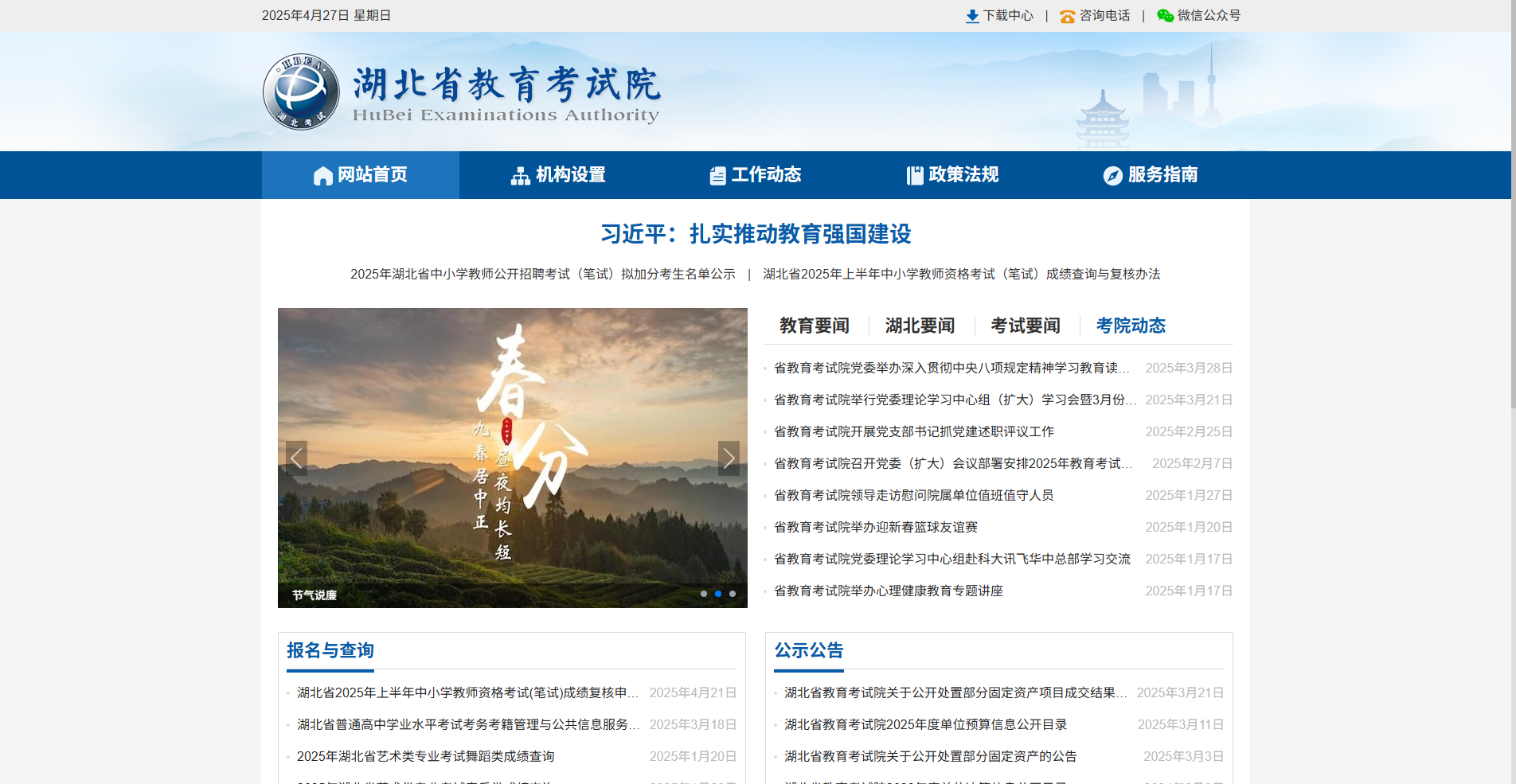The image size is (1516, 784).
Task: Open 湖北省教育考试院2025年度单位预算信息公开目录
Action: click(925, 724)
